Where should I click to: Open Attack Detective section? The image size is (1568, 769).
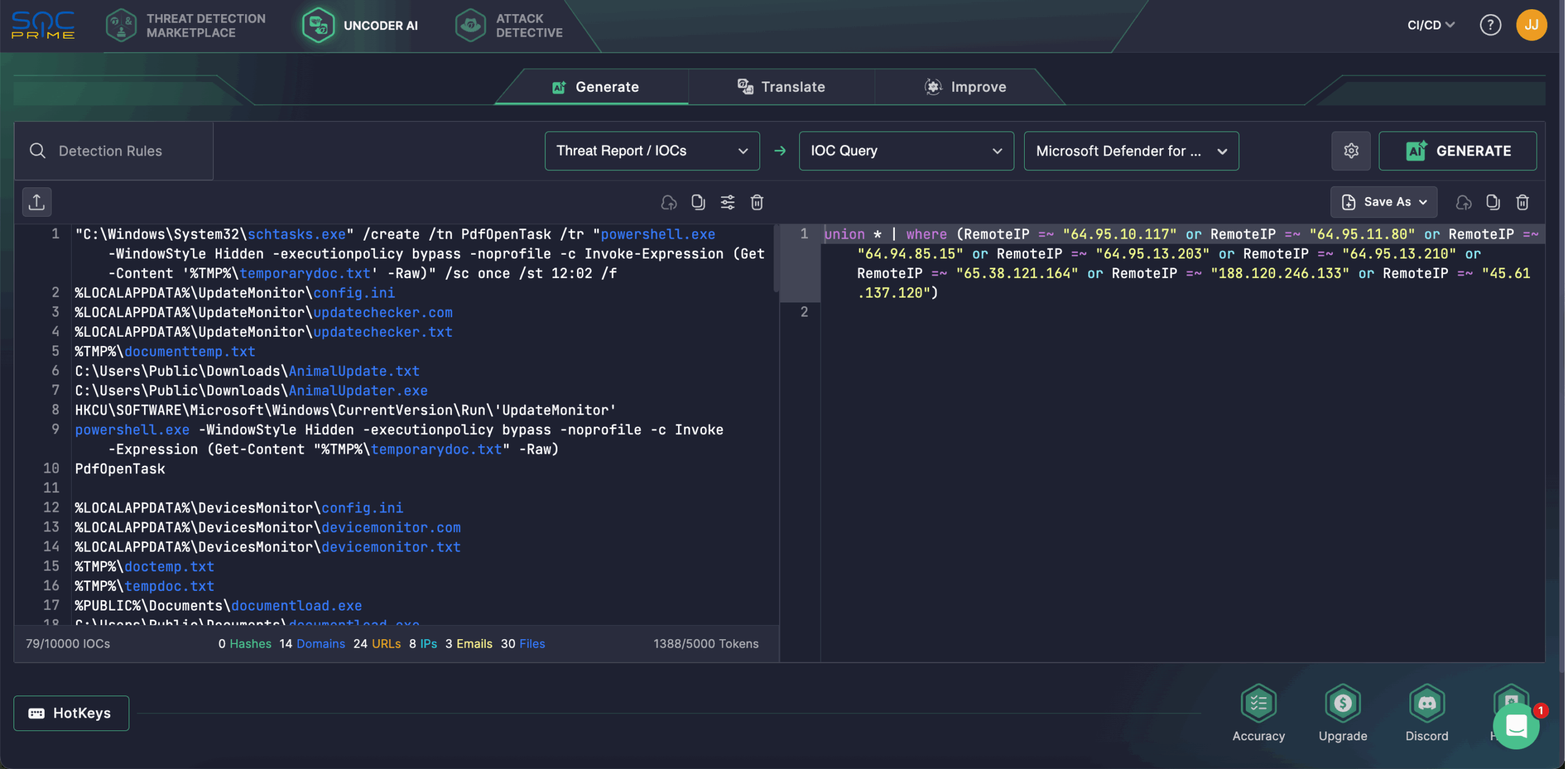509,26
